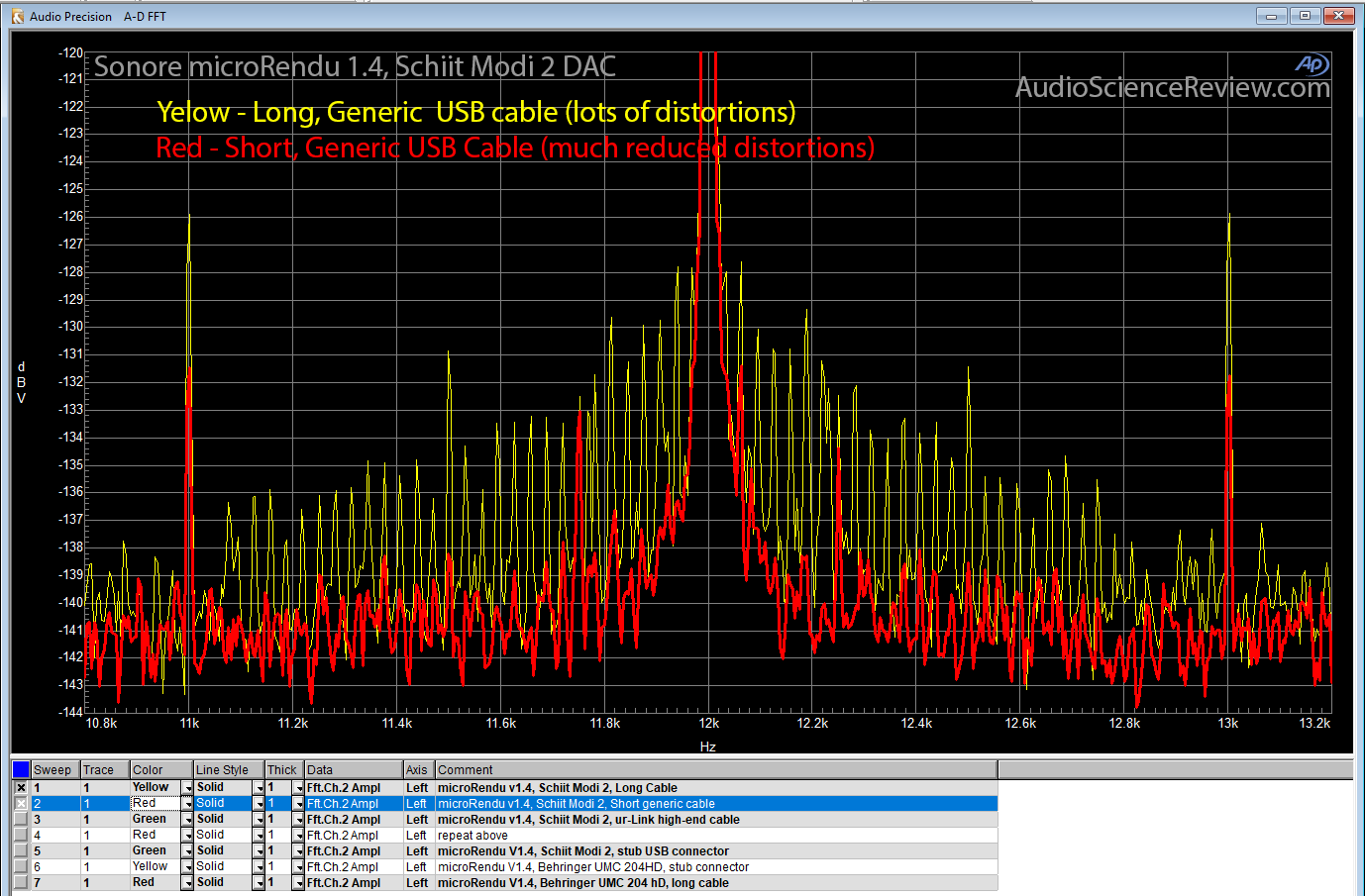The width and height of the screenshot is (1365, 896).
Task: Click the Red color field in sweep 2
Action: (156, 804)
